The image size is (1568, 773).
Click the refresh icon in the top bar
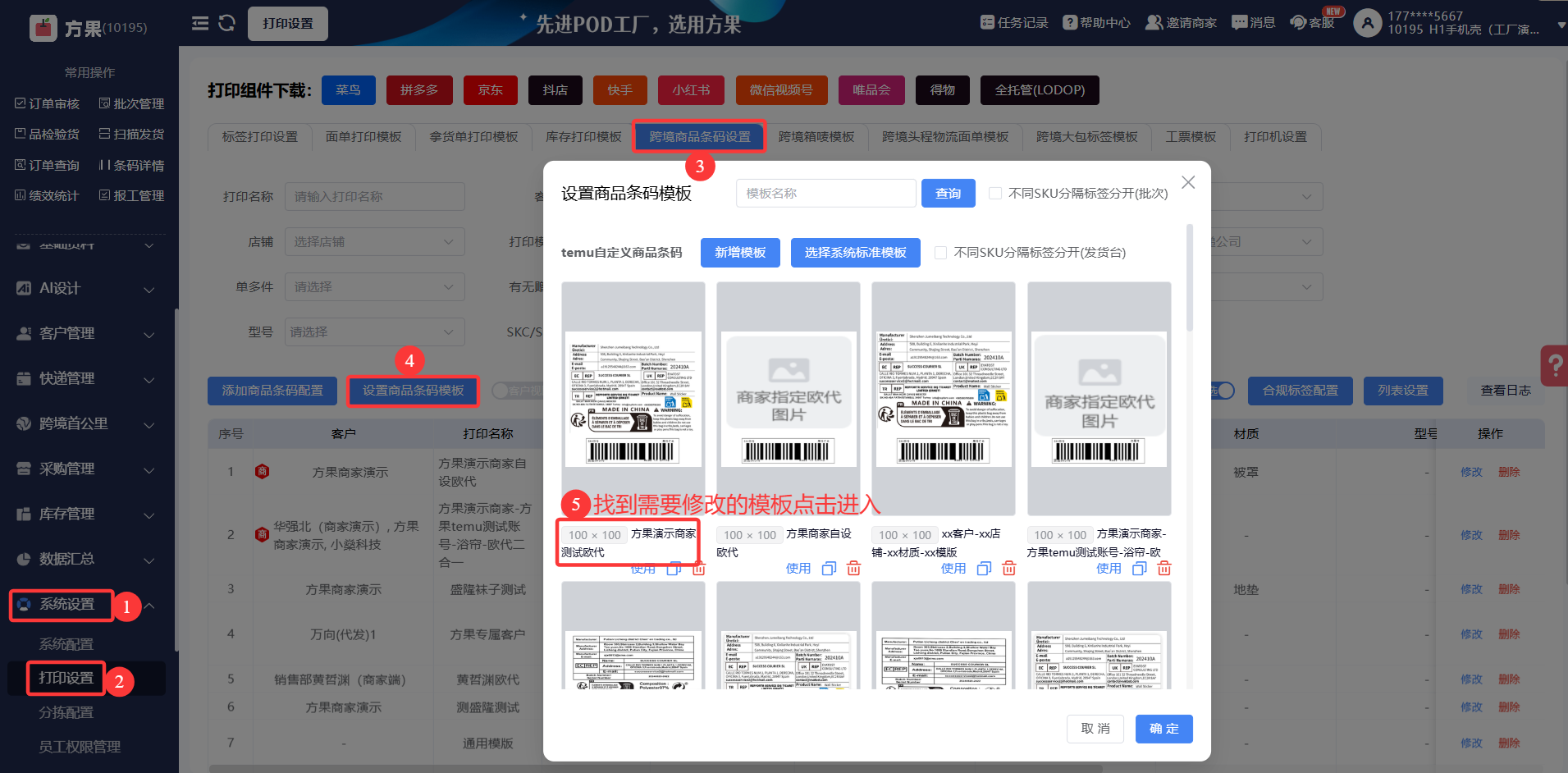[227, 23]
